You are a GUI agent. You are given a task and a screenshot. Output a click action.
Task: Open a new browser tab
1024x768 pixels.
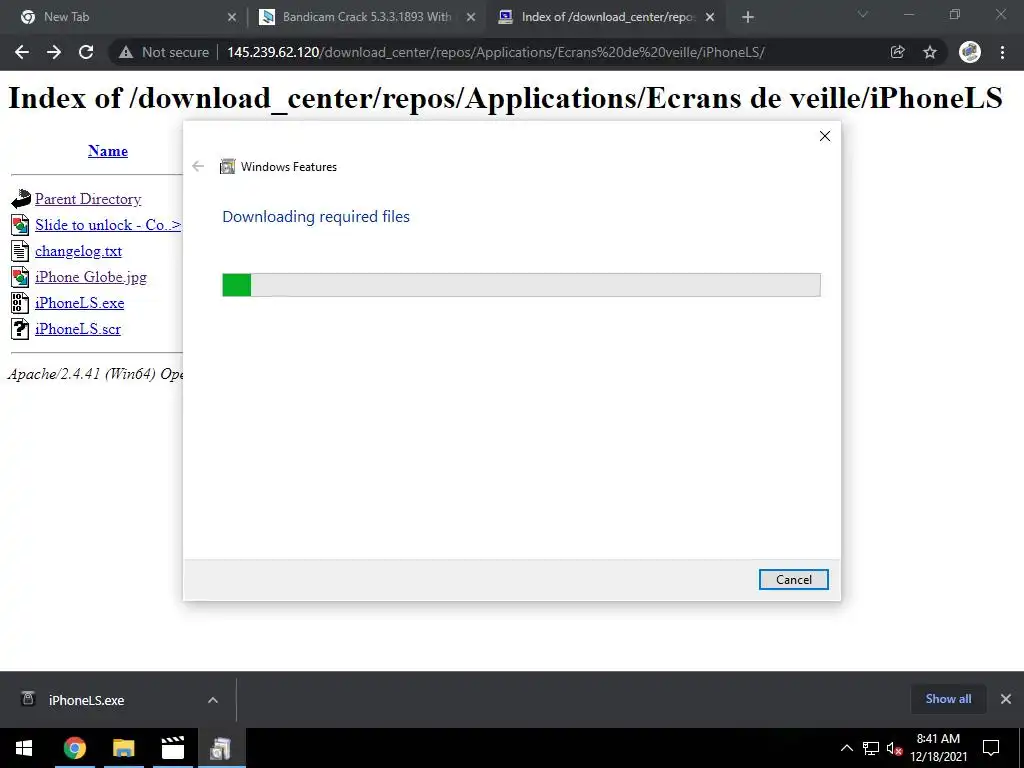[748, 17]
